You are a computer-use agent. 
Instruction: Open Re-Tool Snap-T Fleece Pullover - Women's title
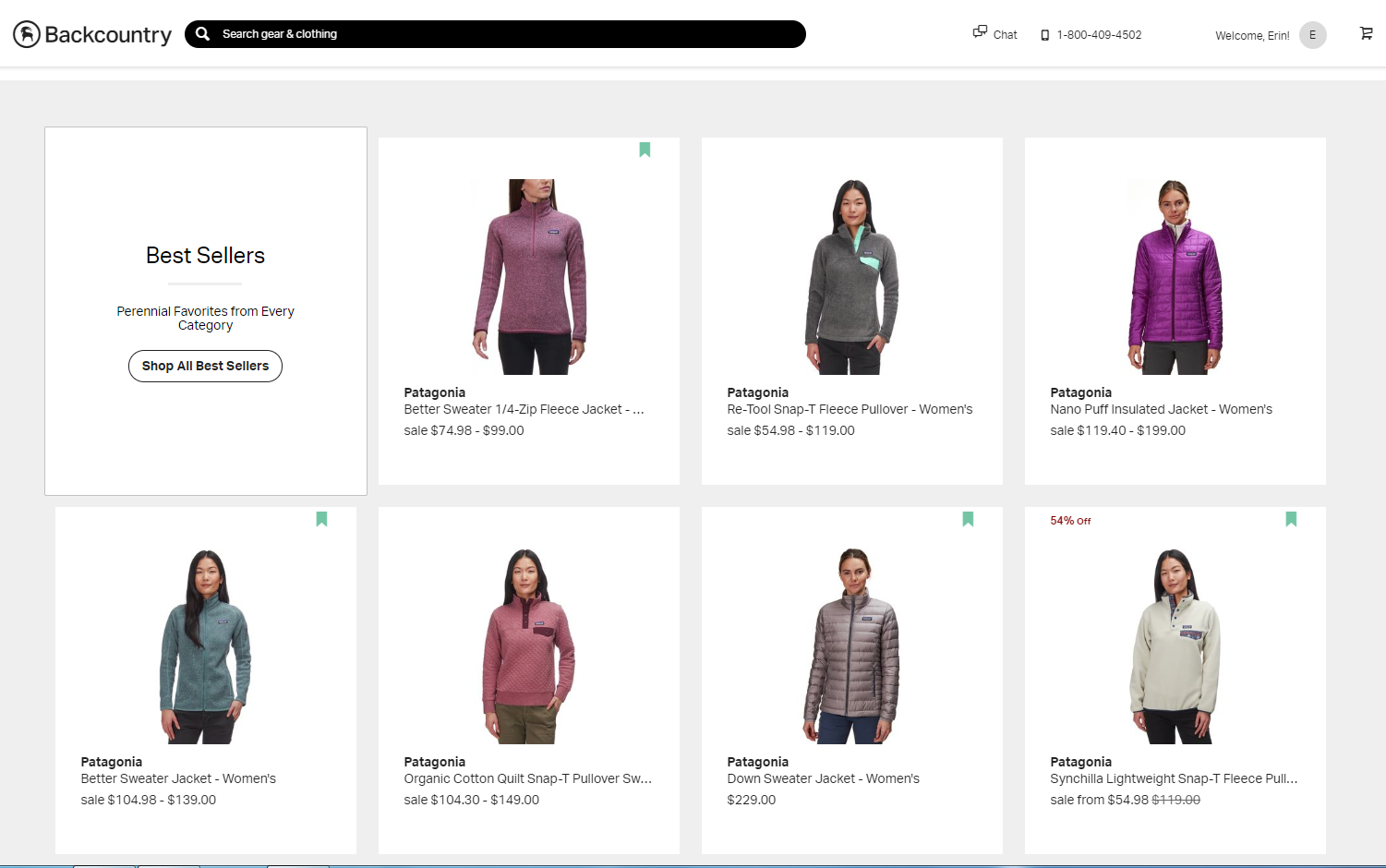(850, 409)
